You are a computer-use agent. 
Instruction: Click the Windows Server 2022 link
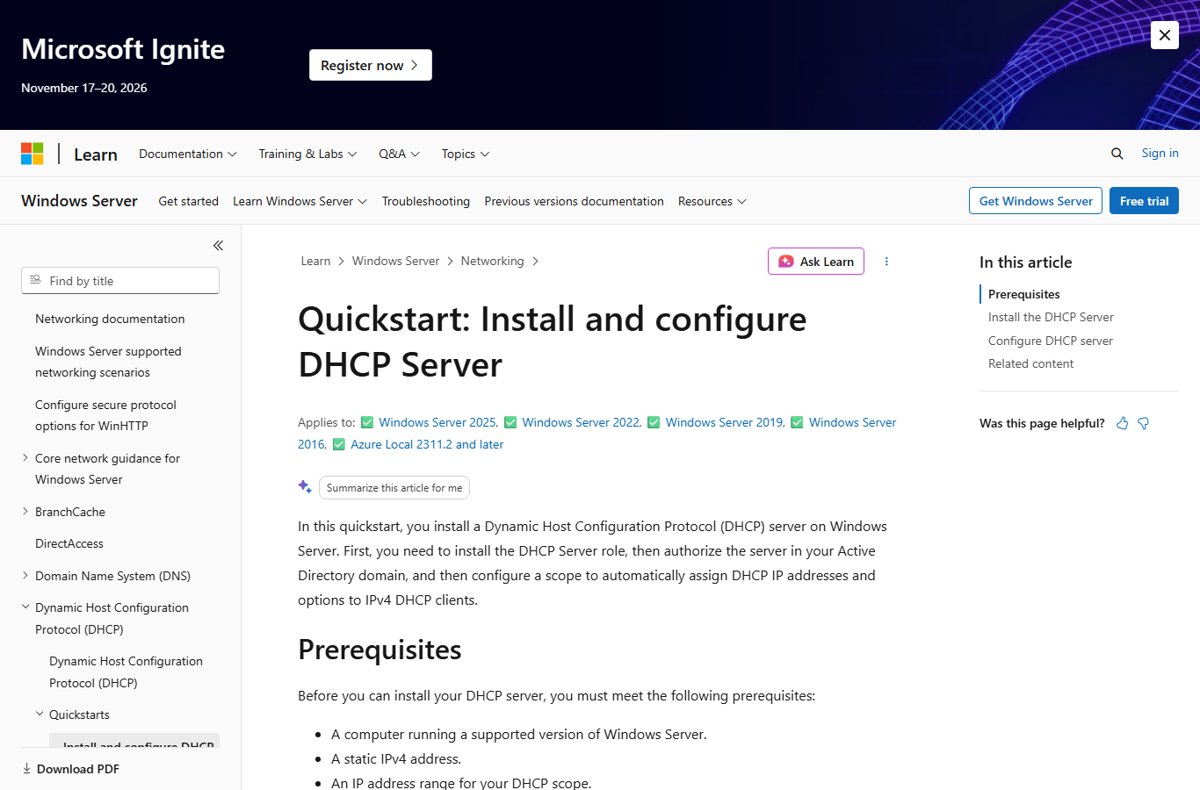(581, 423)
